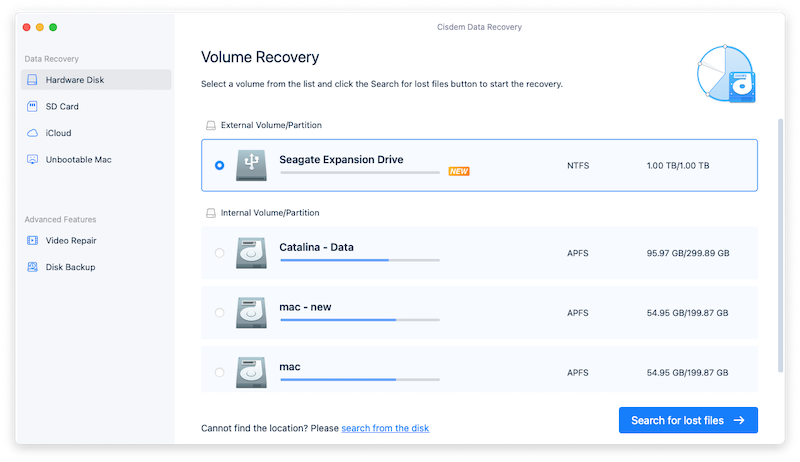Click the volume list vertical scrollbar
800x462 pixels.
tap(780, 246)
